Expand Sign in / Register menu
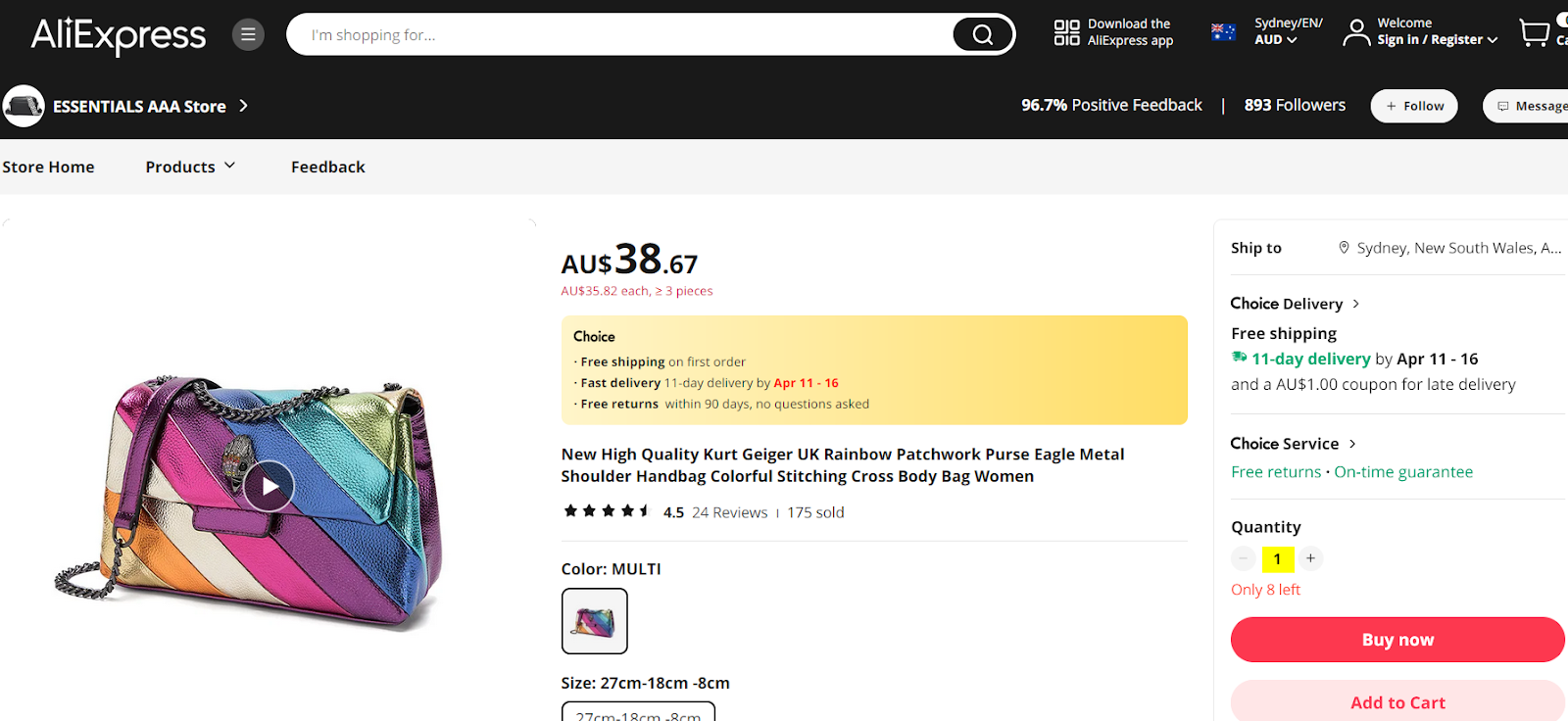1568x721 pixels. [x=1437, y=40]
